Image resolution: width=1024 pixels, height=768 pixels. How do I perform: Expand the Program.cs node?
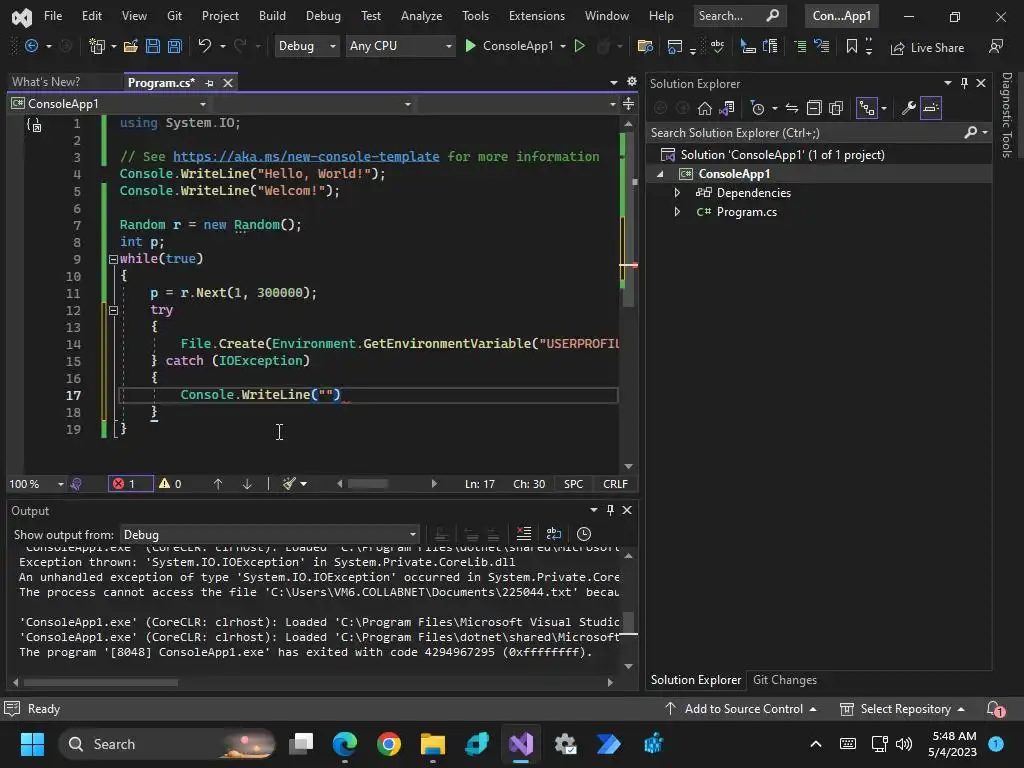click(x=677, y=212)
